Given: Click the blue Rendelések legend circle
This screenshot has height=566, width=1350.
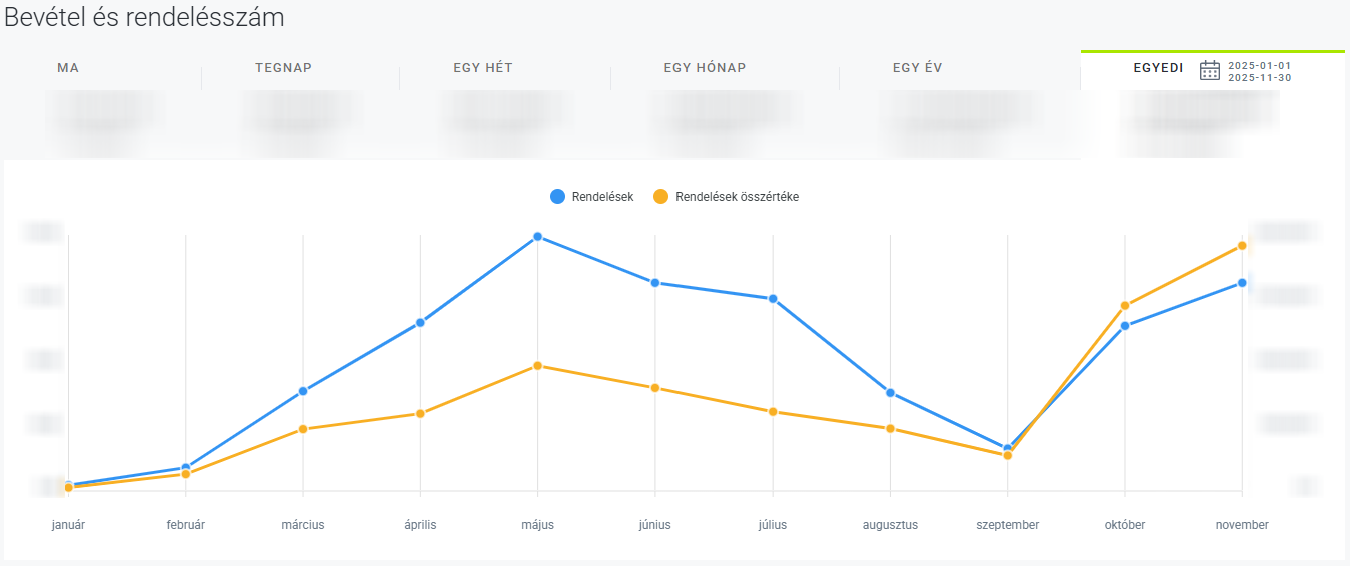Looking at the screenshot, I should tap(558, 197).
